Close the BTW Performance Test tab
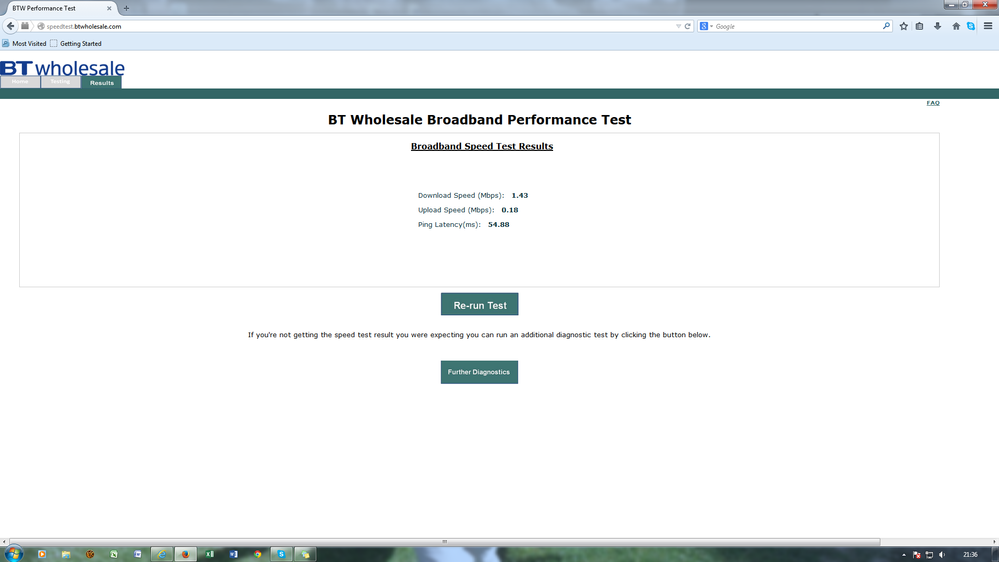 (109, 8)
